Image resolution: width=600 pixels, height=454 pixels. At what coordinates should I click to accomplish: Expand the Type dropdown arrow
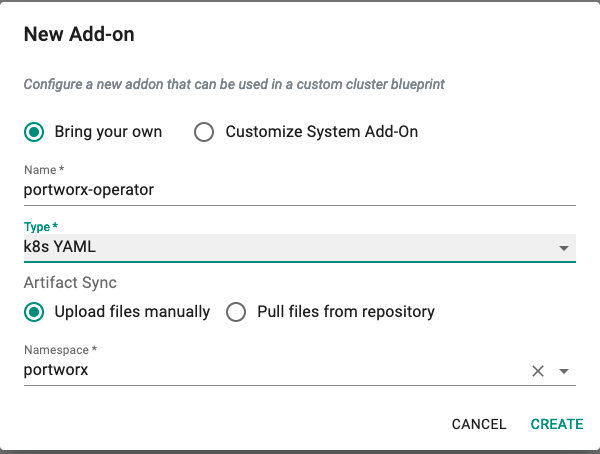pos(564,248)
